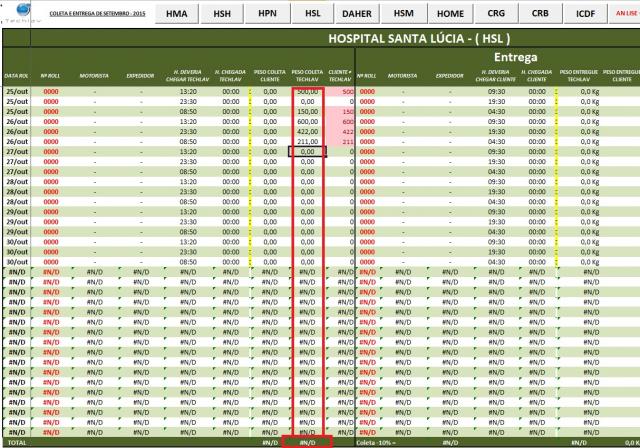Image resolution: width=640 pixels, height=448 pixels.
Task: Click the 'Coleta -10% =' label in the total row
Action: click(x=374, y=443)
